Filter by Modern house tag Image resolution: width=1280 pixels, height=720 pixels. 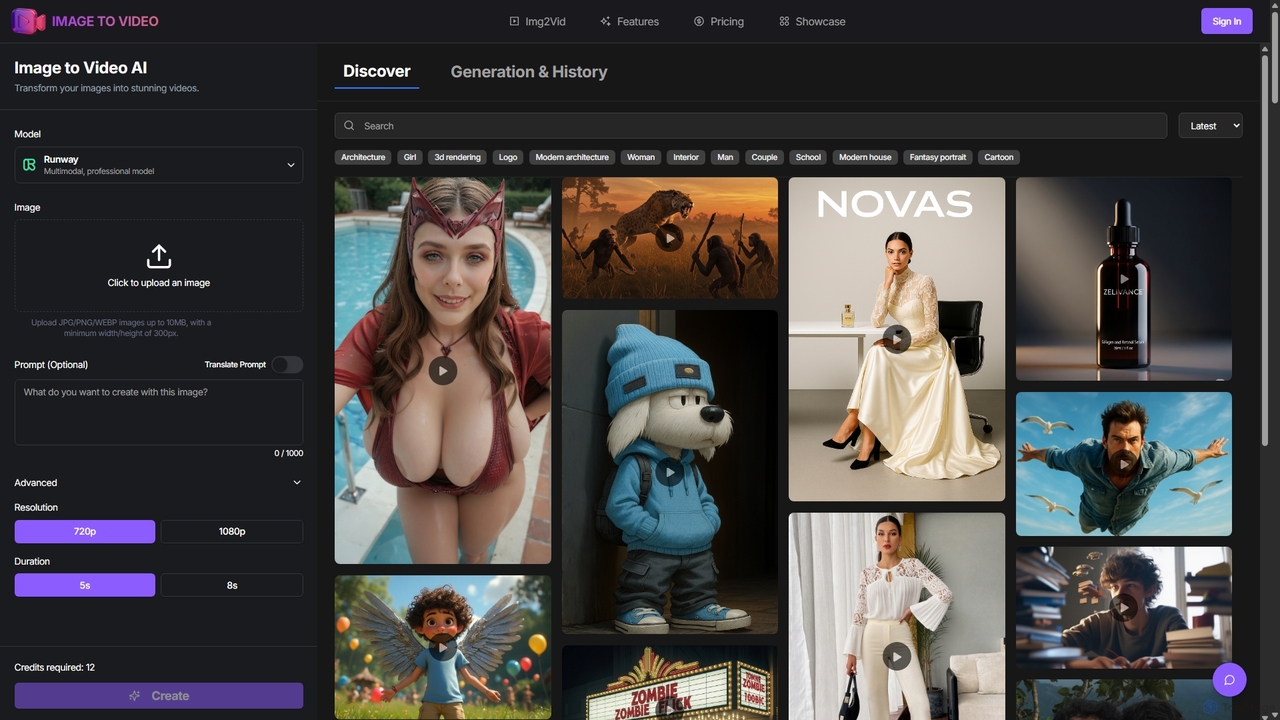865,157
